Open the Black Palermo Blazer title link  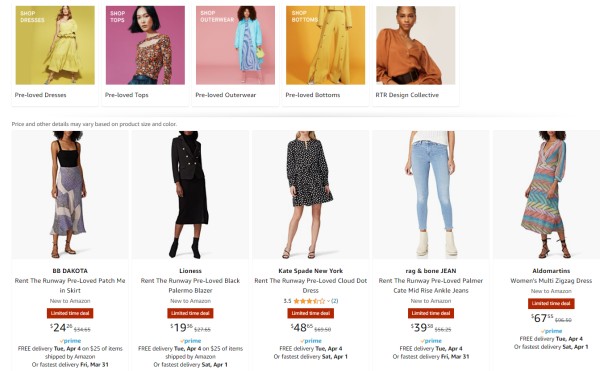point(190,285)
